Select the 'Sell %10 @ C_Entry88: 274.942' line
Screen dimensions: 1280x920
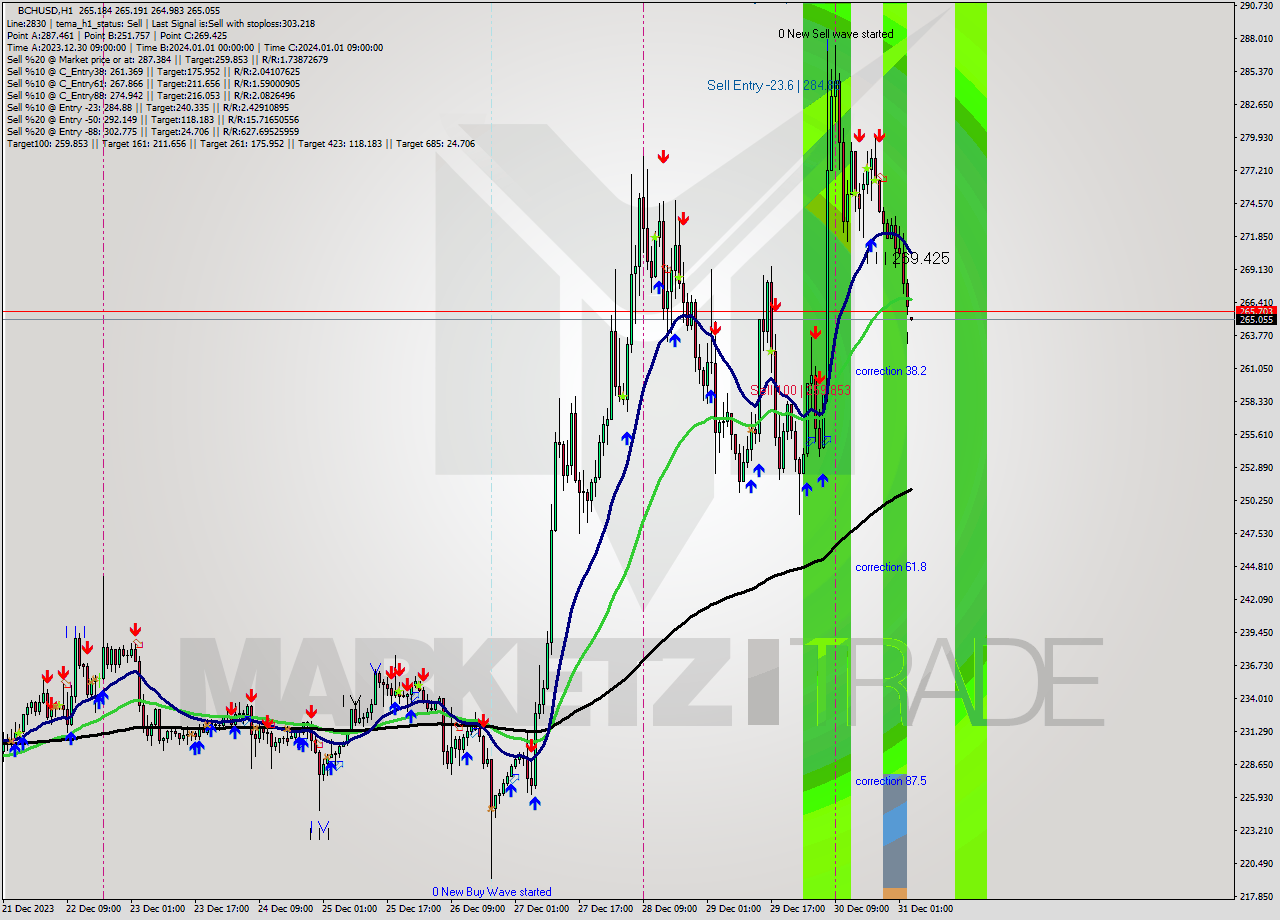point(153,95)
